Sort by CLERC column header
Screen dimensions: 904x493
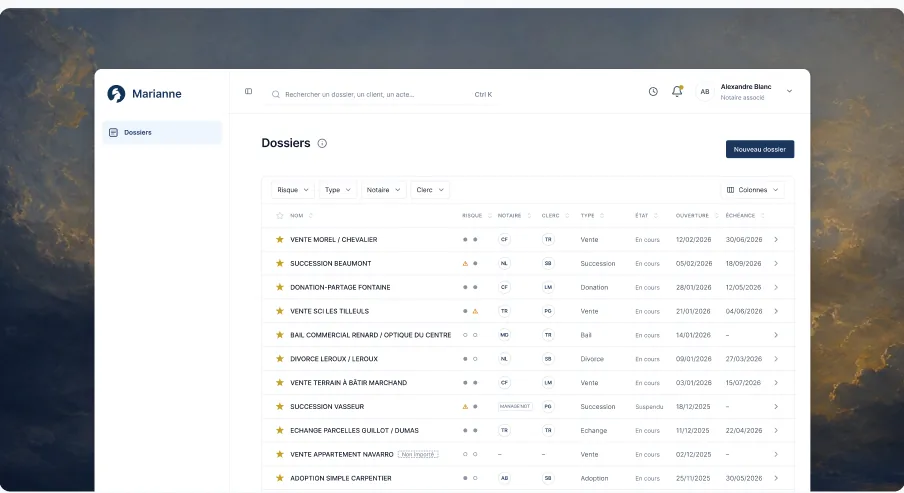click(555, 216)
